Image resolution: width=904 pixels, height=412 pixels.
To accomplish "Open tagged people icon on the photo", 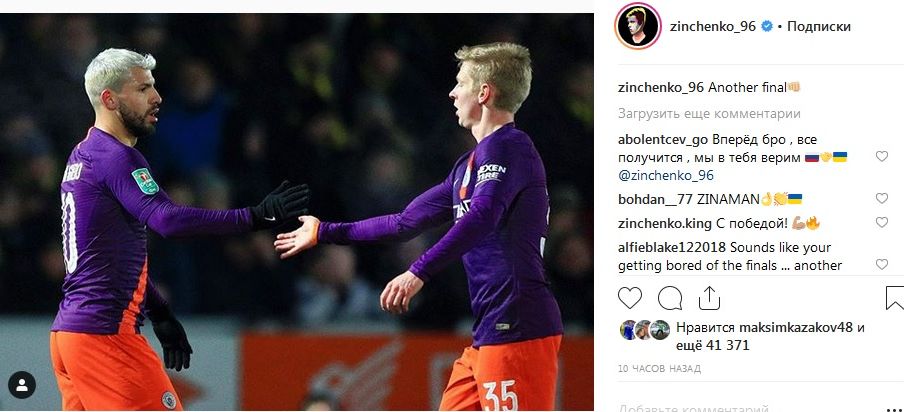I will pyautogui.click(x=22, y=385).
